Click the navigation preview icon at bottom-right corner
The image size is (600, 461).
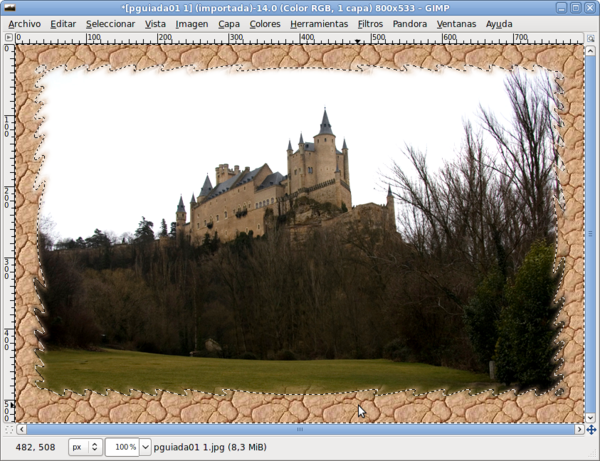pos(591,429)
